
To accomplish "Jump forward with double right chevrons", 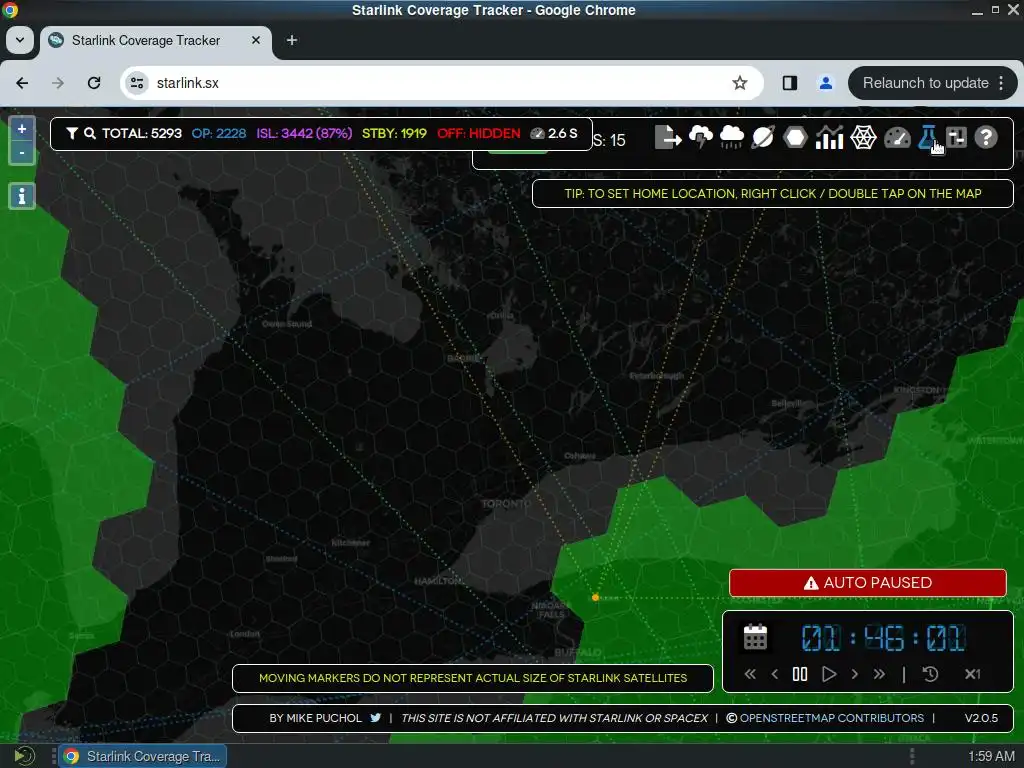I will click(x=879, y=674).
